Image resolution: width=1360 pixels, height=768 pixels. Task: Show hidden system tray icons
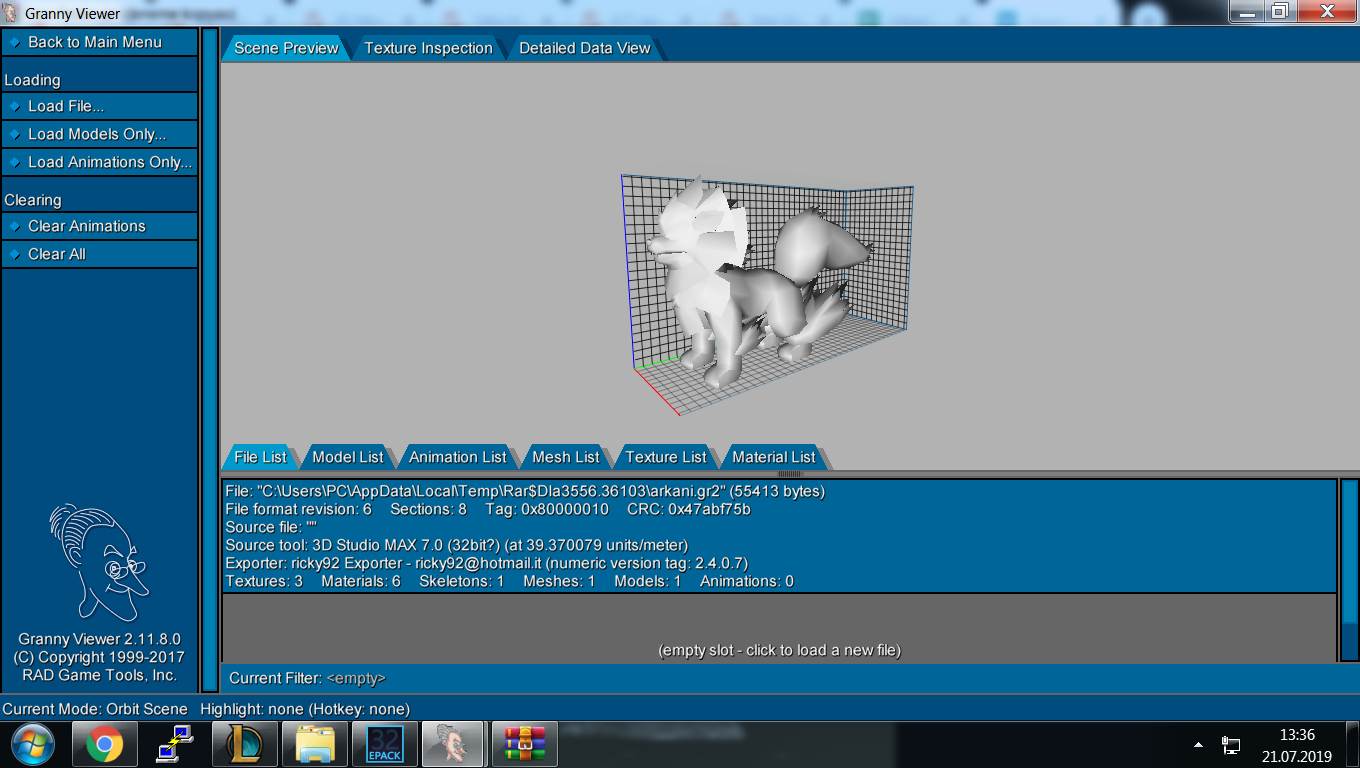(x=1198, y=745)
